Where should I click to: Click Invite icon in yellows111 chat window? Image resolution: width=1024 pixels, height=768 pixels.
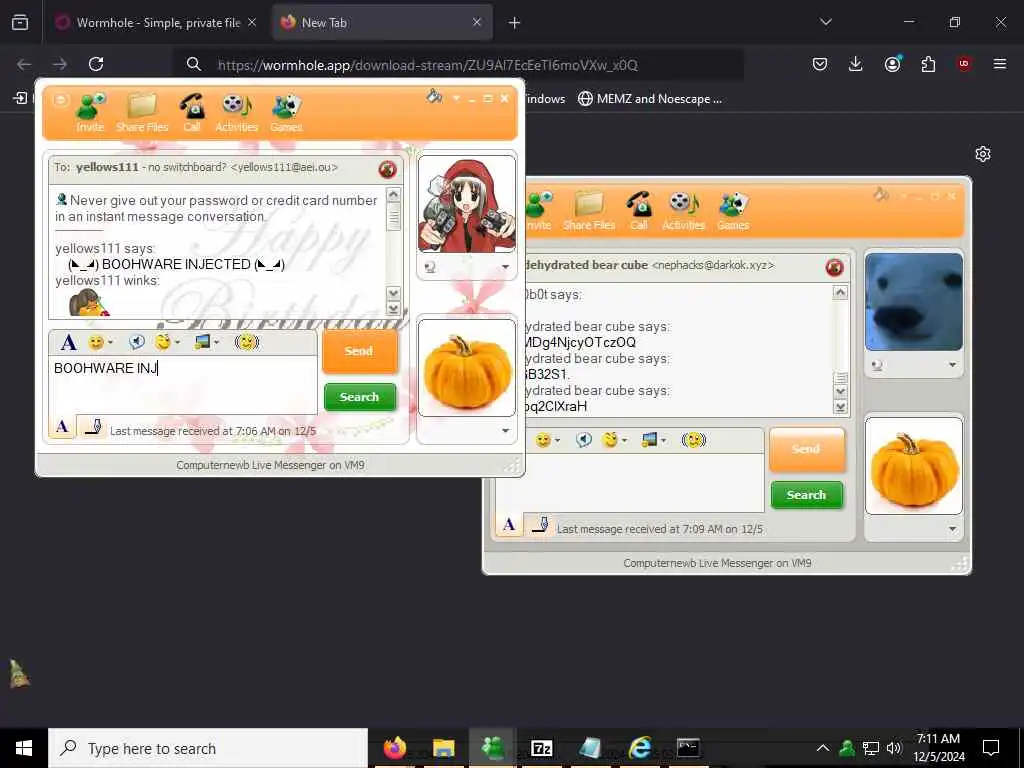(x=90, y=112)
